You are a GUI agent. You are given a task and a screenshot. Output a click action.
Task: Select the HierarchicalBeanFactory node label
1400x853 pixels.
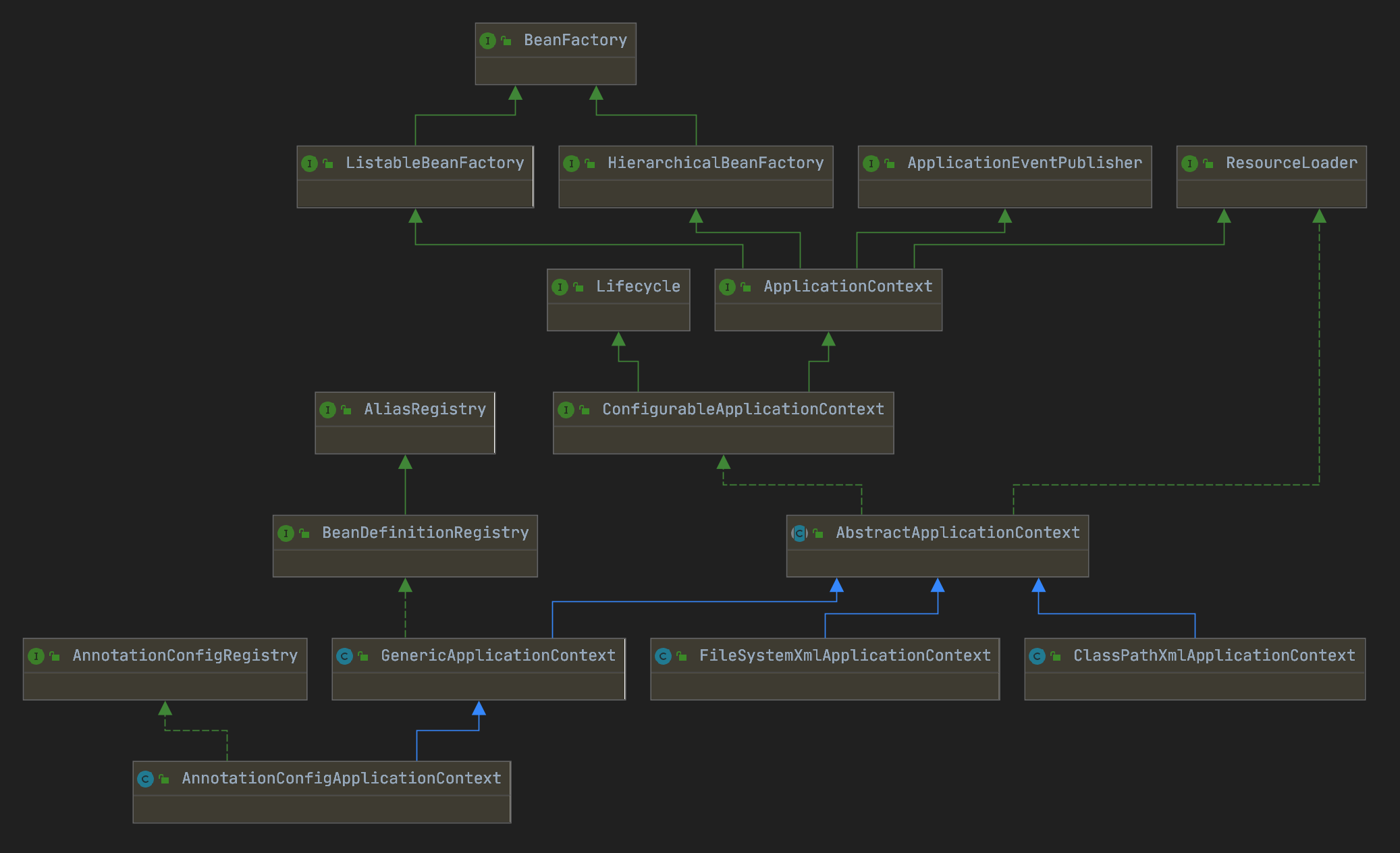pyautogui.click(x=715, y=163)
